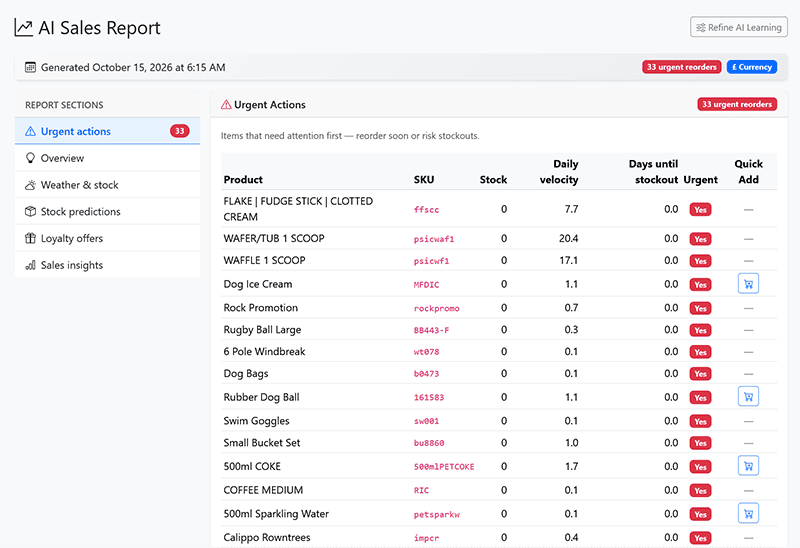Select SKU code psicwaf1
This screenshot has height=548, width=800.
pyautogui.click(x=434, y=239)
